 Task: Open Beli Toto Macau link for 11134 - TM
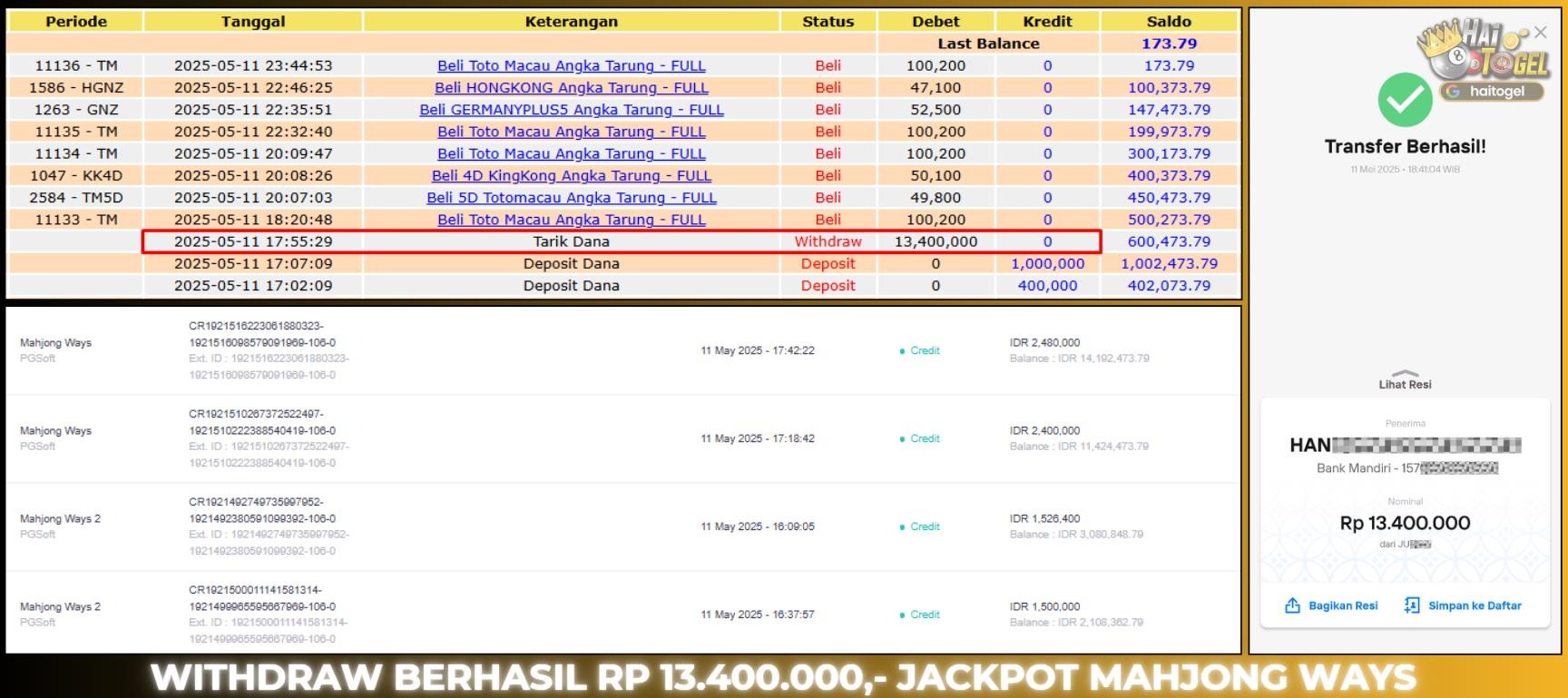pyautogui.click(x=571, y=153)
